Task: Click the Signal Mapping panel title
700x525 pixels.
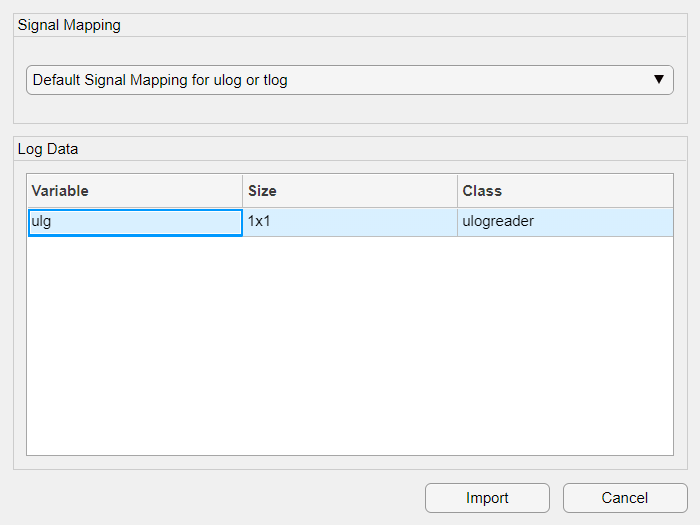Action: (x=69, y=25)
